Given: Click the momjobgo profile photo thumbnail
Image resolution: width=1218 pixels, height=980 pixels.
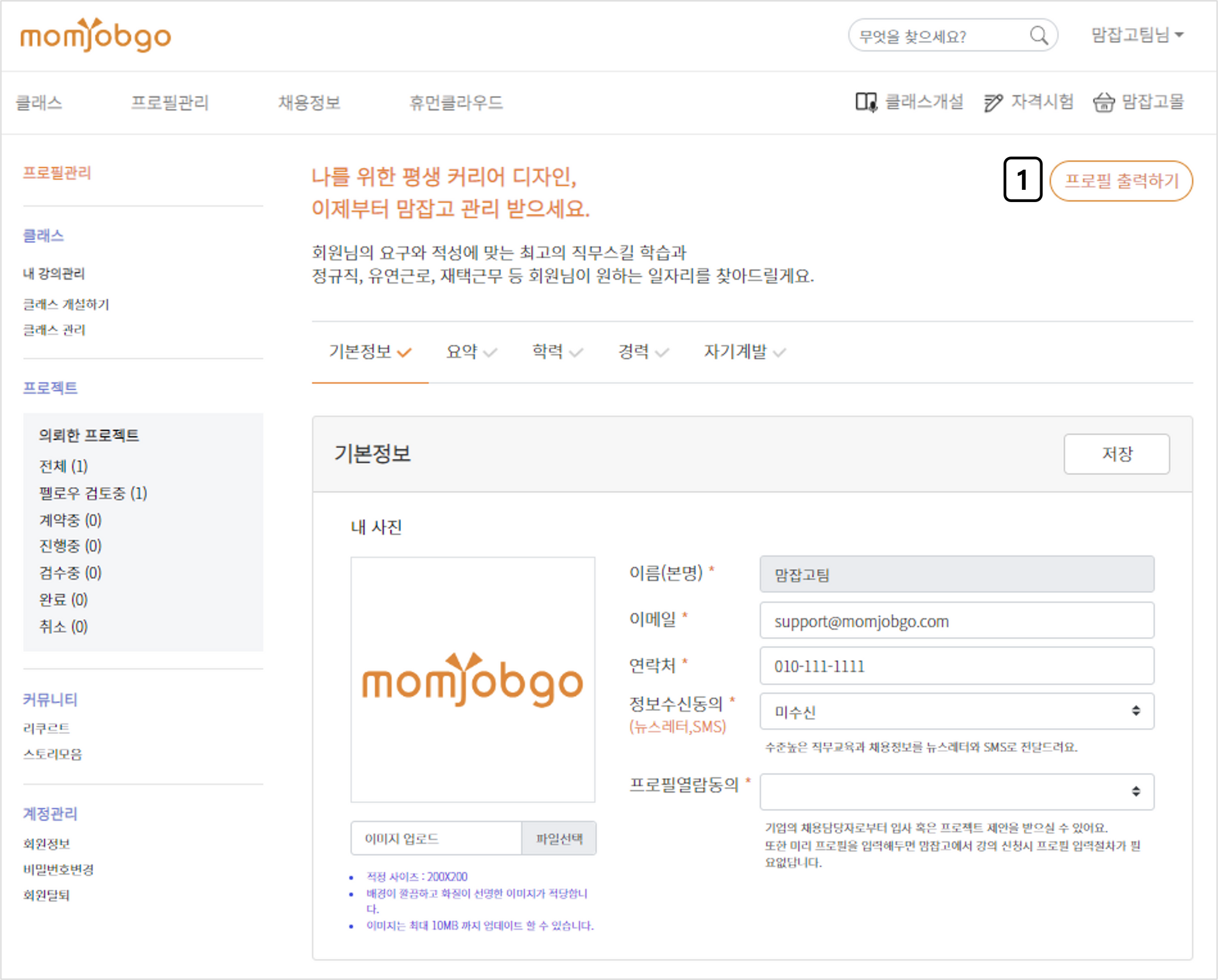Looking at the screenshot, I should point(473,679).
